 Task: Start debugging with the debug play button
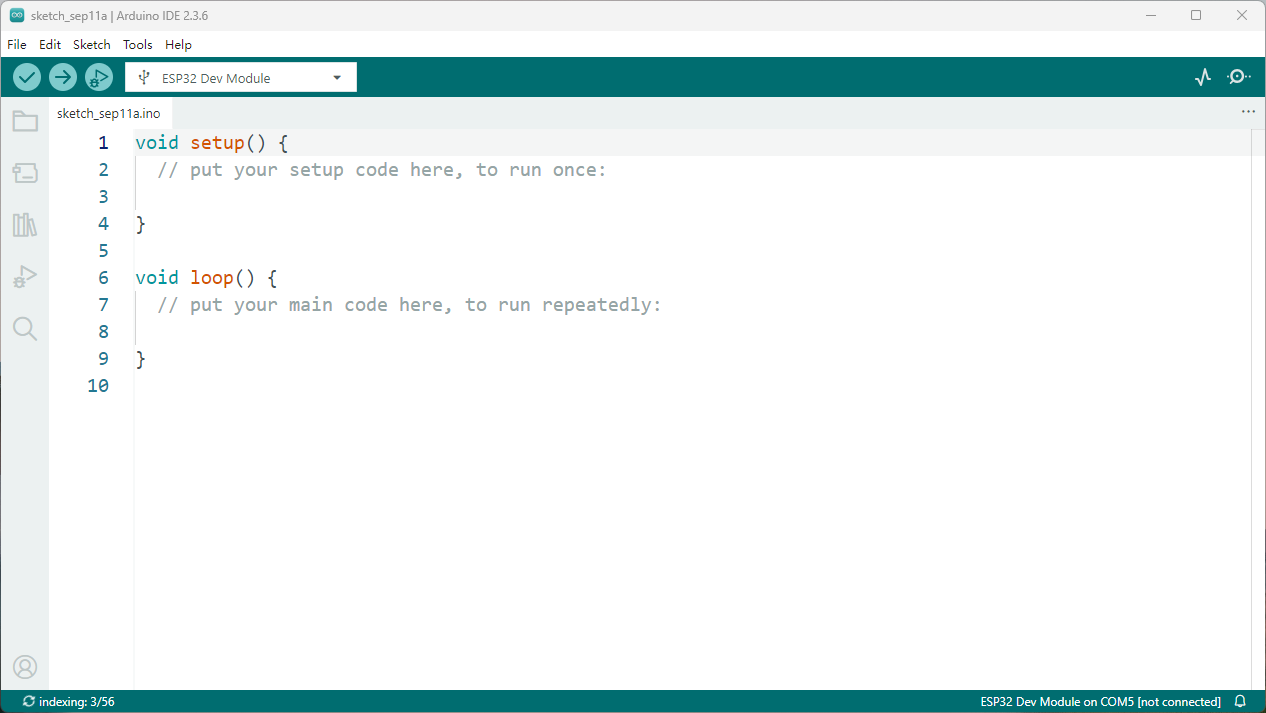(99, 77)
